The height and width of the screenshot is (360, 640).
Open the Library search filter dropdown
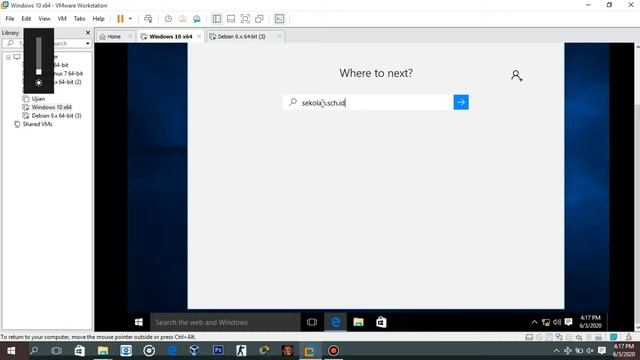(88, 43)
